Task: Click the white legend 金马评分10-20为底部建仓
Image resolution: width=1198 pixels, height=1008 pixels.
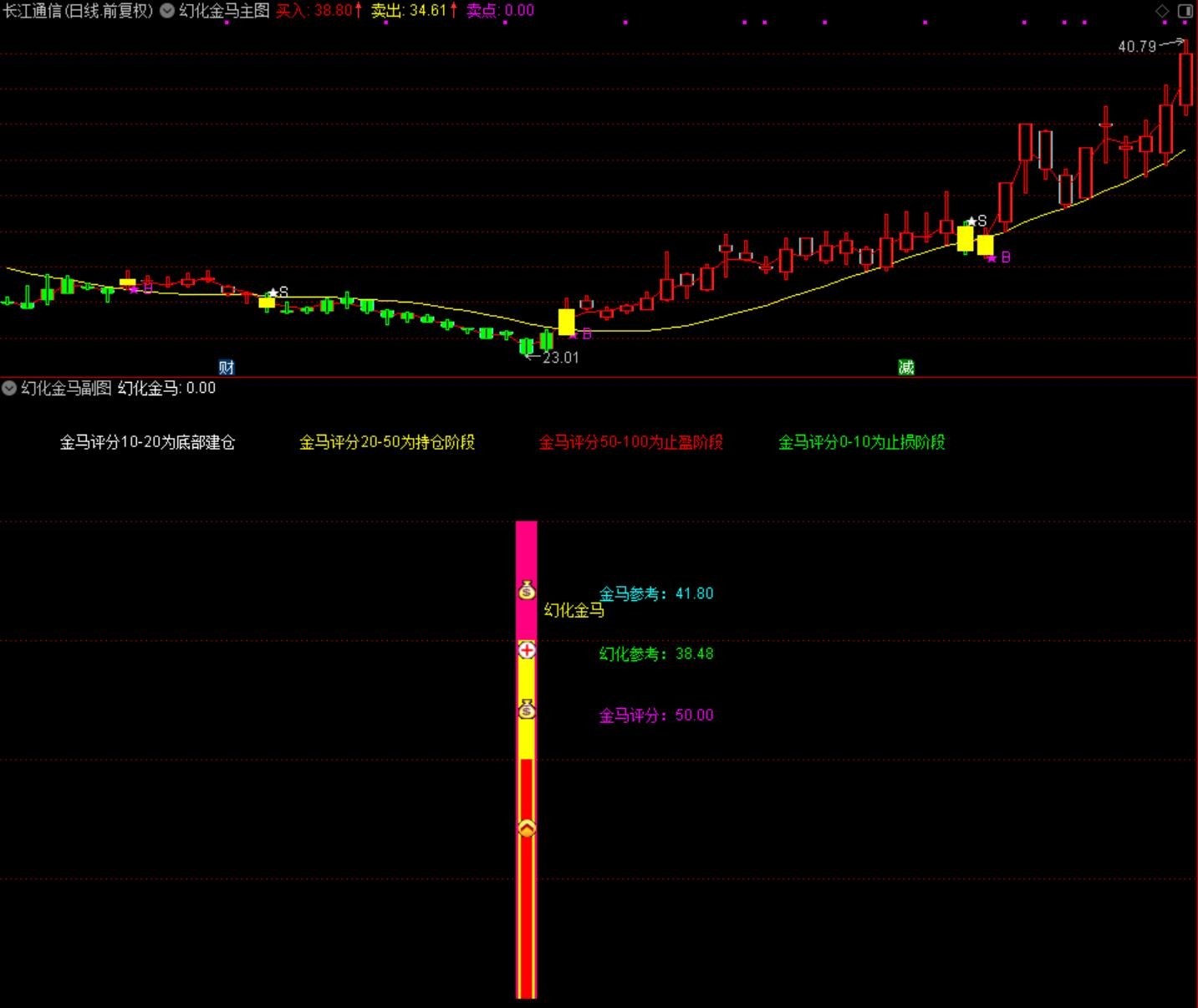Action: pyautogui.click(x=147, y=442)
